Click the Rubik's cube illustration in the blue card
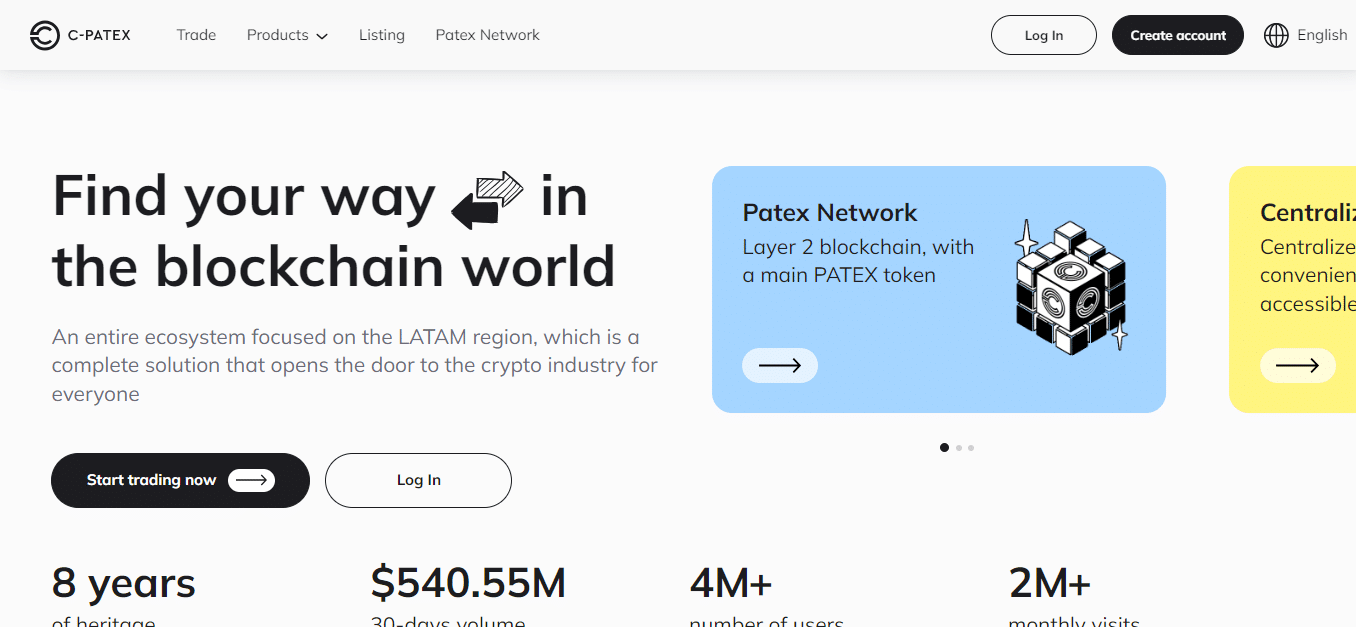 point(1070,285)
